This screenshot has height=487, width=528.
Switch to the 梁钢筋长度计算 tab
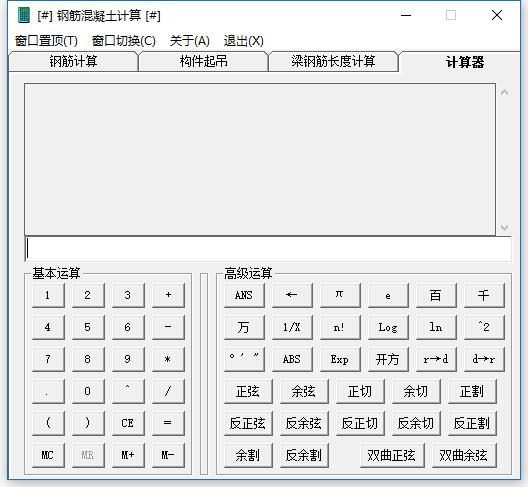[333, 62]
